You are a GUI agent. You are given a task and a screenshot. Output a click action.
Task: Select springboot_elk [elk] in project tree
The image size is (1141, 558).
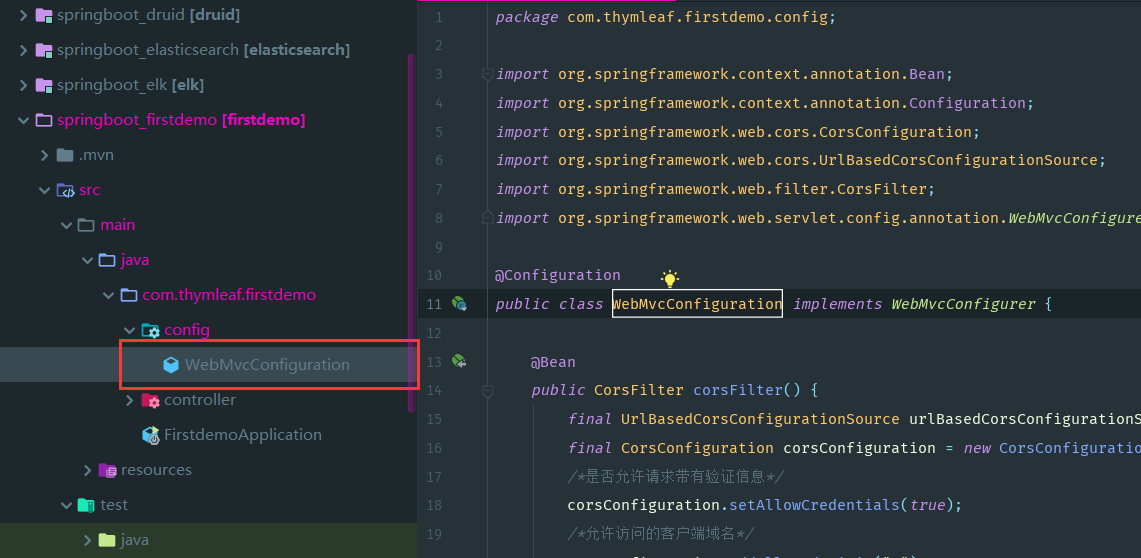[x=130, y=85]
